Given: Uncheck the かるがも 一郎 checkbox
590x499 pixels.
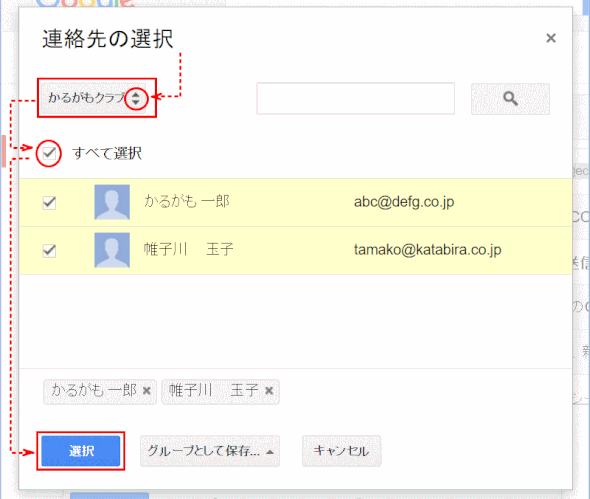Looking at the screenshot, I should click(49, 202).
